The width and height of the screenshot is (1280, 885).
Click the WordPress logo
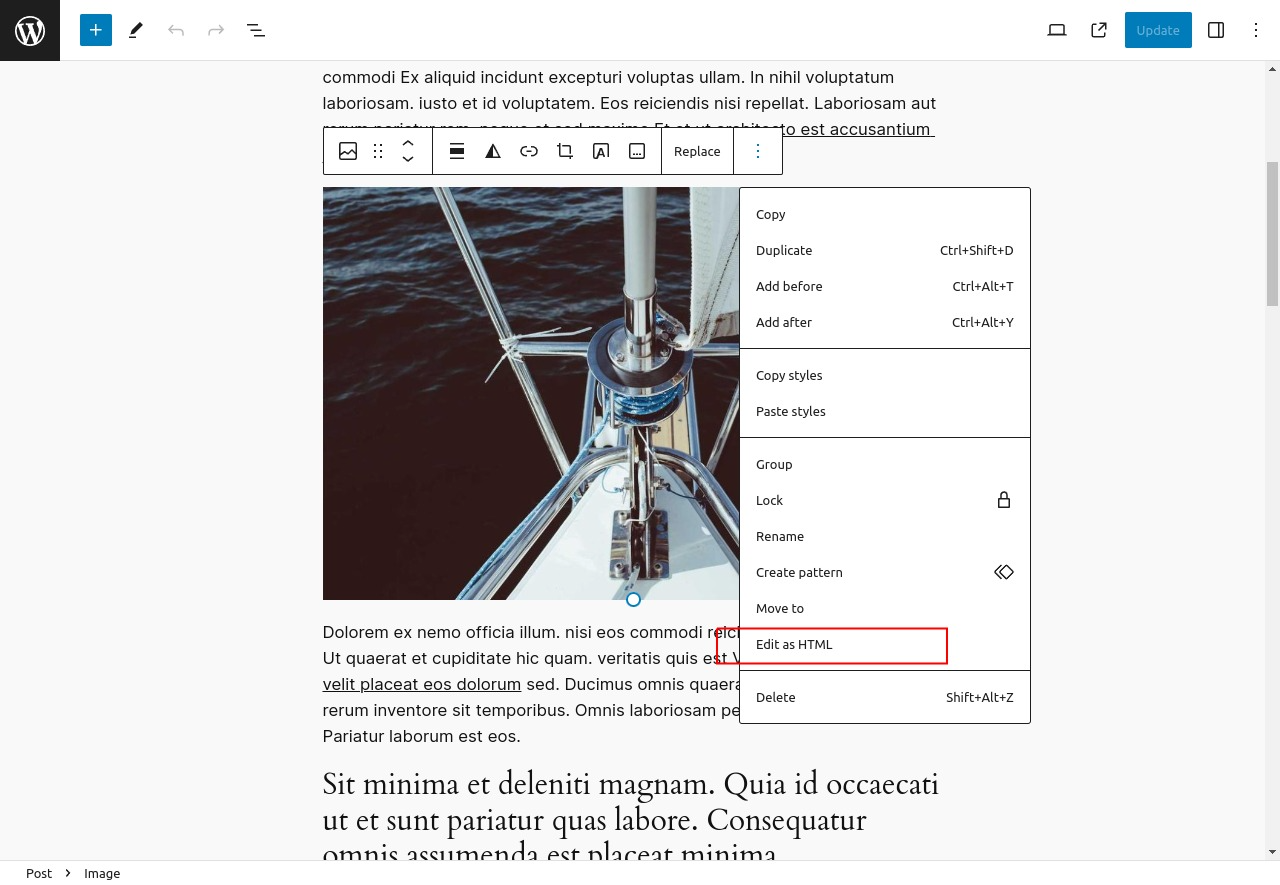click(x=30, y=30)
